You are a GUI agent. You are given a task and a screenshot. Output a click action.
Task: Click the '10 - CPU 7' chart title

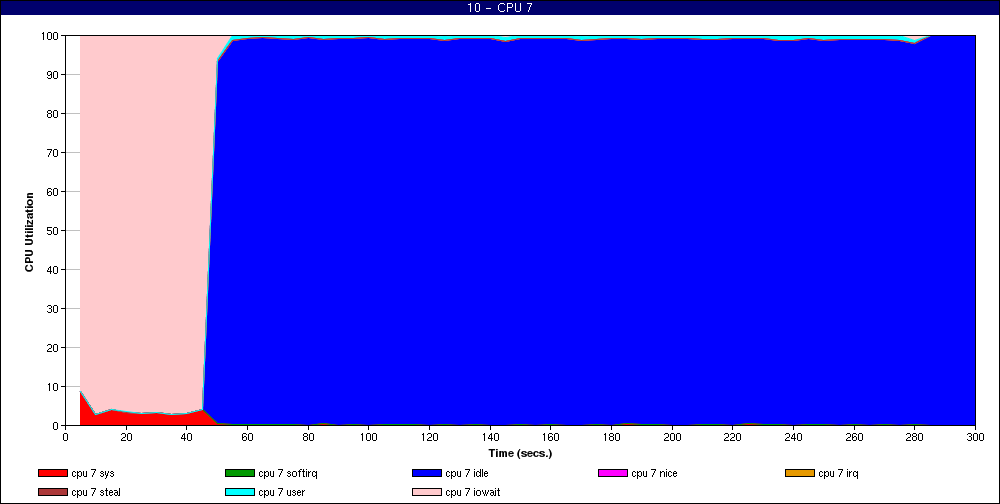[499, 8]
